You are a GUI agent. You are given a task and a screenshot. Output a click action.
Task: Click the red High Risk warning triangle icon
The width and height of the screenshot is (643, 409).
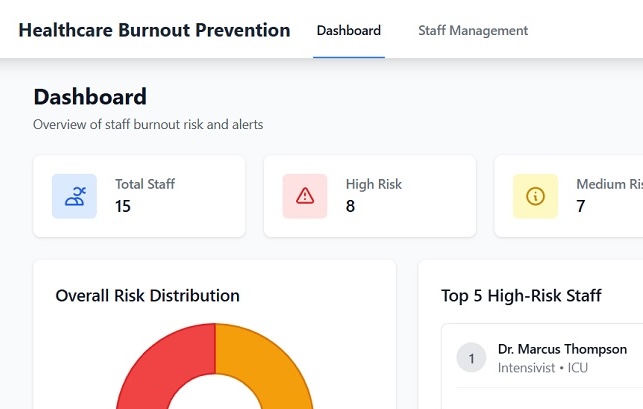305,196
